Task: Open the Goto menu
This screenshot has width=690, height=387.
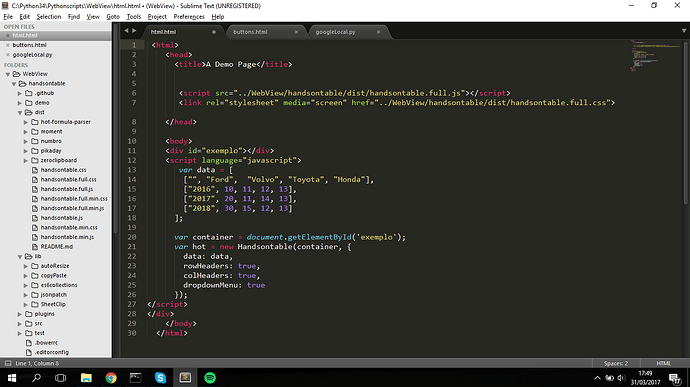Action: point(113,17)
